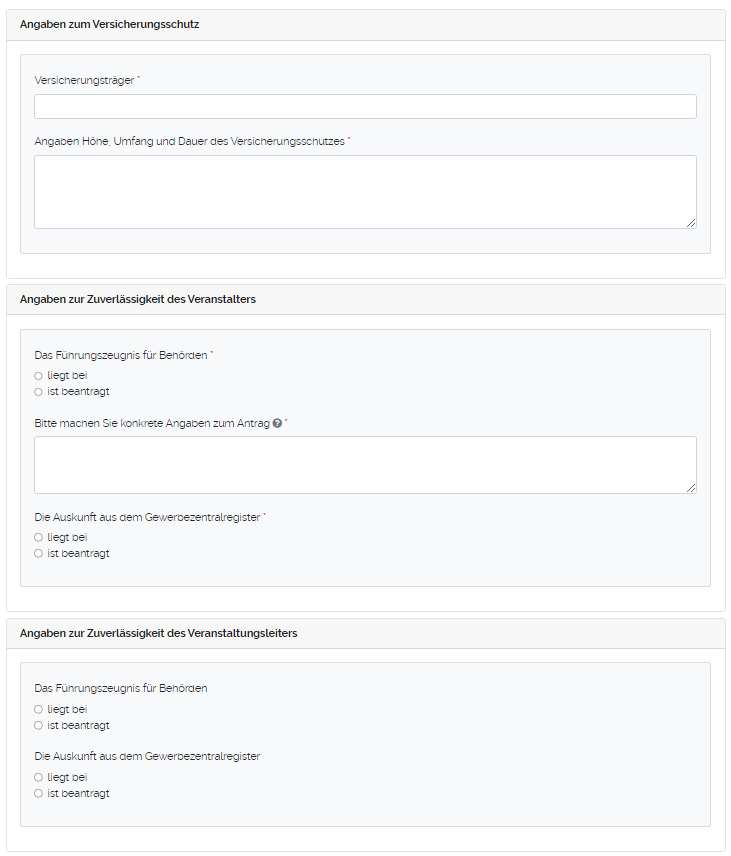Click the Versicherungsträger input field
The height and width of the screenshot is (856, 731).
365,106
